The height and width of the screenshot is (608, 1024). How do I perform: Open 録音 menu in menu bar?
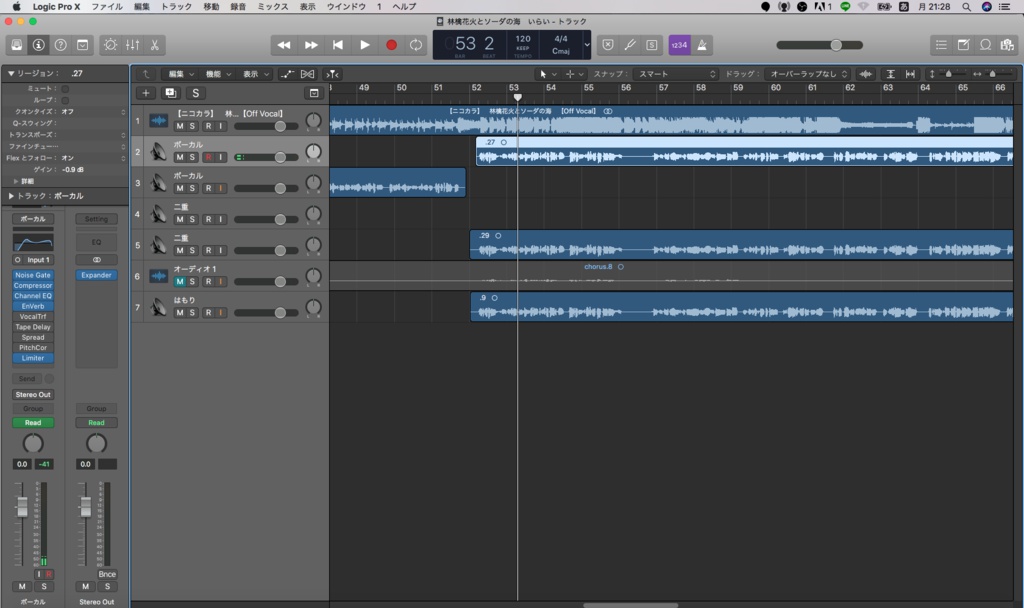[238, 7]
